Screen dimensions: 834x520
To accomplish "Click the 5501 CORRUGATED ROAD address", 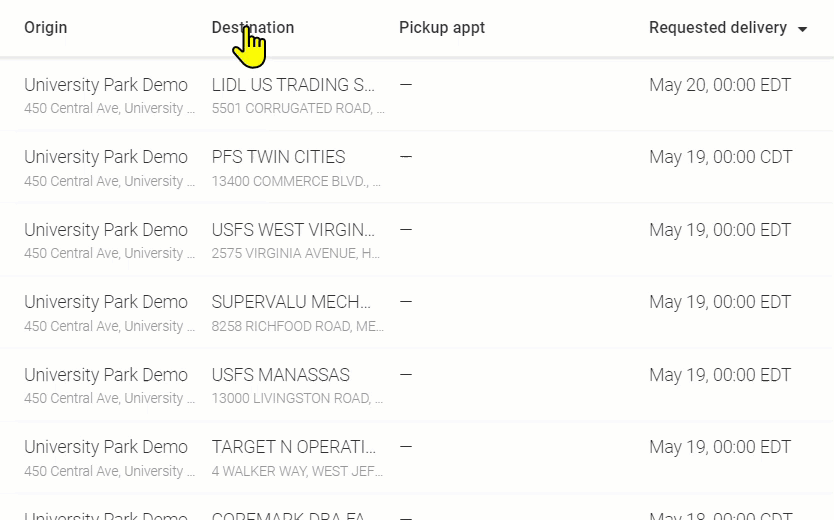I will 298,108.
